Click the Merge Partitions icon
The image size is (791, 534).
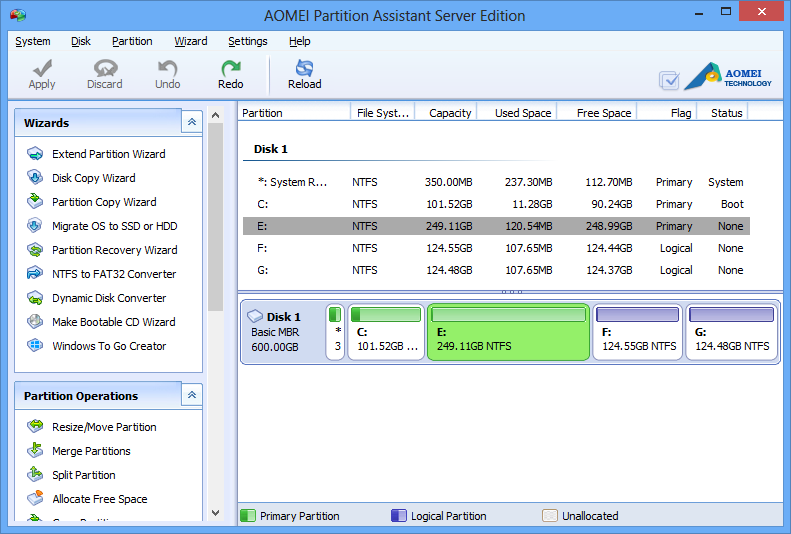pos(35,450)
